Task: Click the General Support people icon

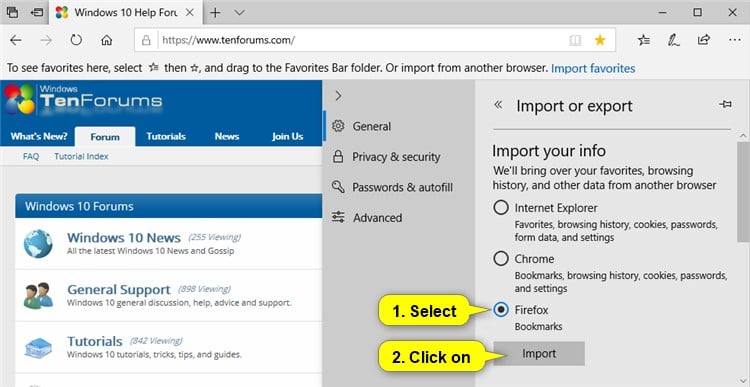Action: point(38,296)
